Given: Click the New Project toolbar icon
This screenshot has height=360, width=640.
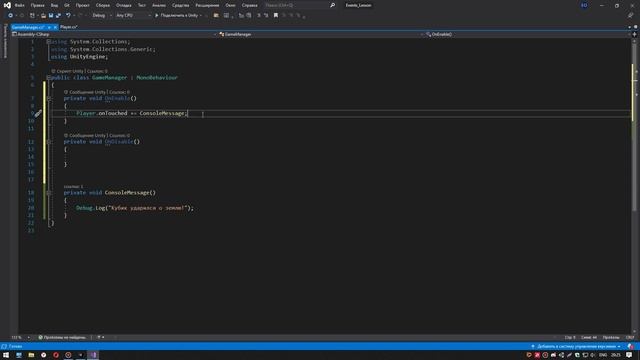Looking at the screenshot, I should 32,16.
